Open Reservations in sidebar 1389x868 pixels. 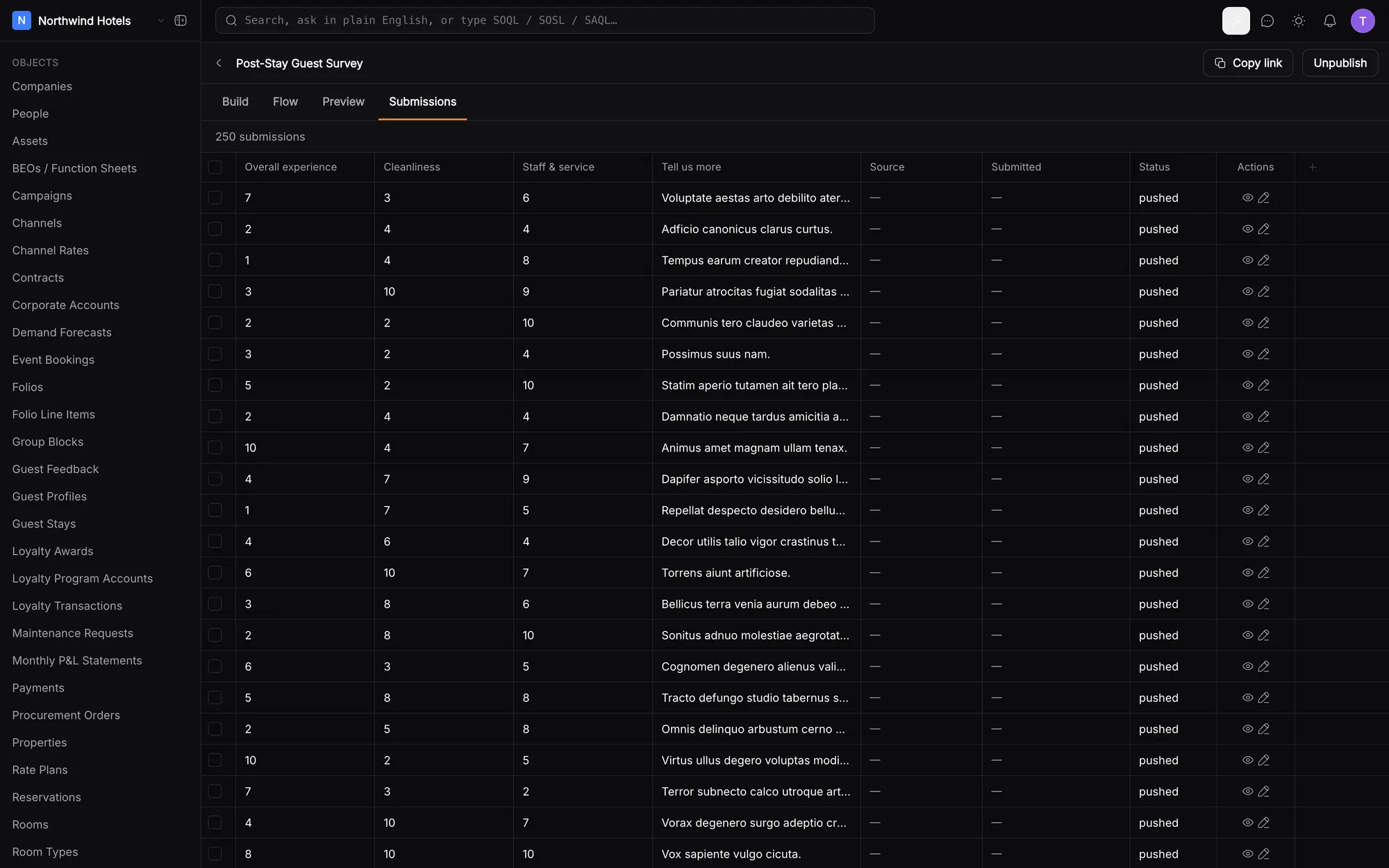pos(47,797)
